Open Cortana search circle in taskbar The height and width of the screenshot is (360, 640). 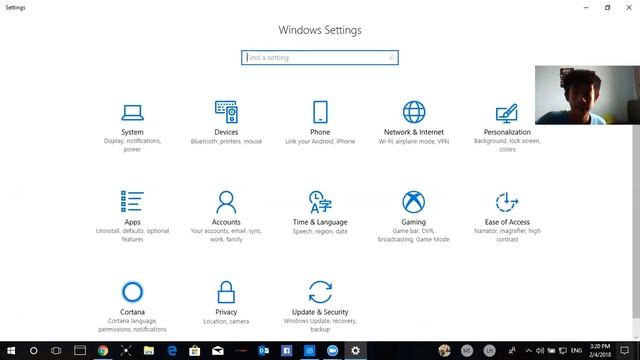pyautogui.click(x=34, y=351)
